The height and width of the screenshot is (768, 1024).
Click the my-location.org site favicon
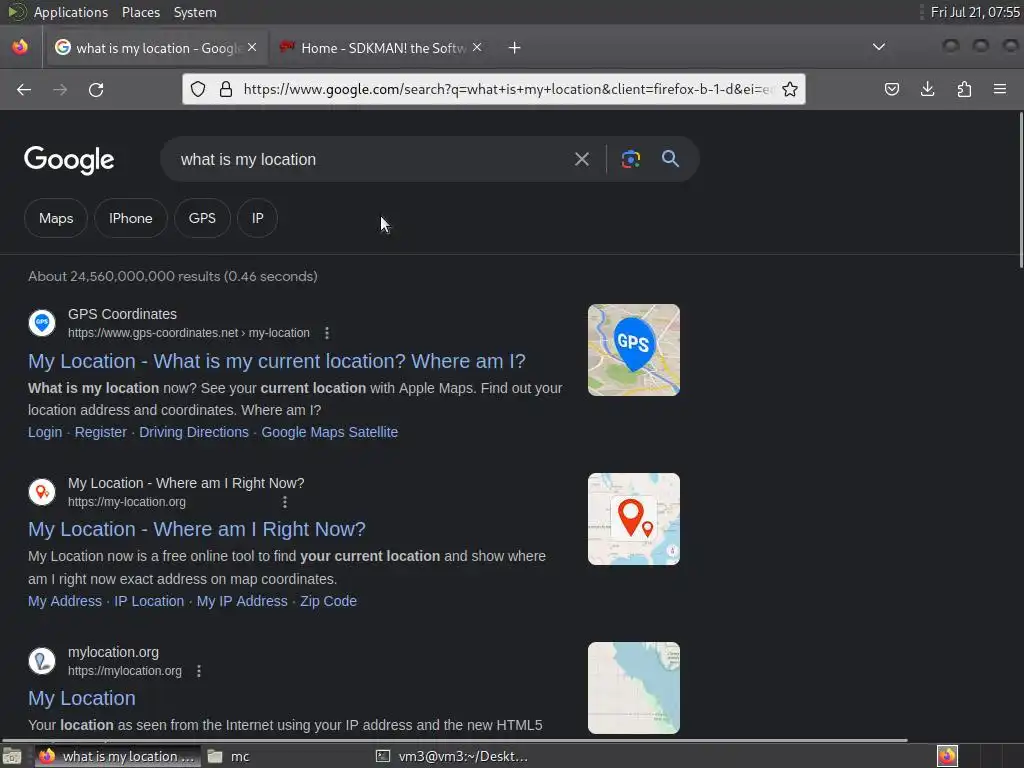pos(42,492)
